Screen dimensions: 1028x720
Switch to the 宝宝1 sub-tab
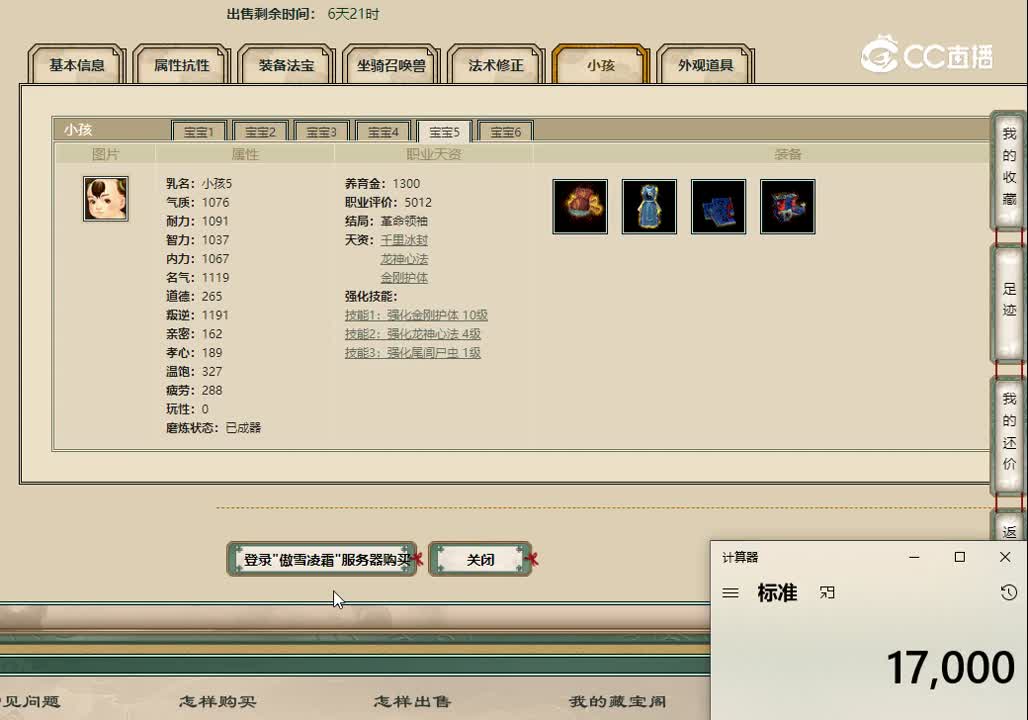(199, 131)
